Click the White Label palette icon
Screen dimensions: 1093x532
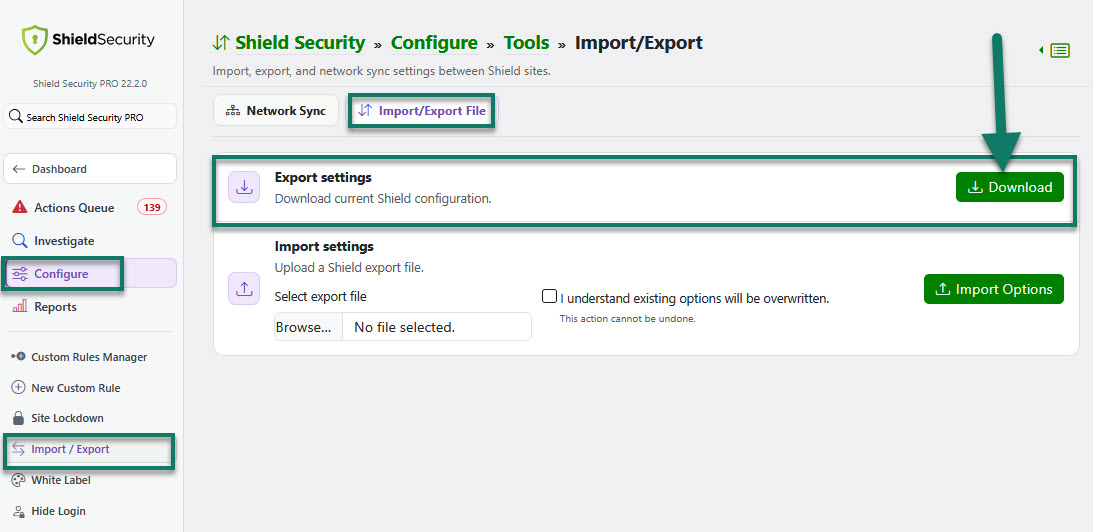pyautogui.click(x=19, y=480)
